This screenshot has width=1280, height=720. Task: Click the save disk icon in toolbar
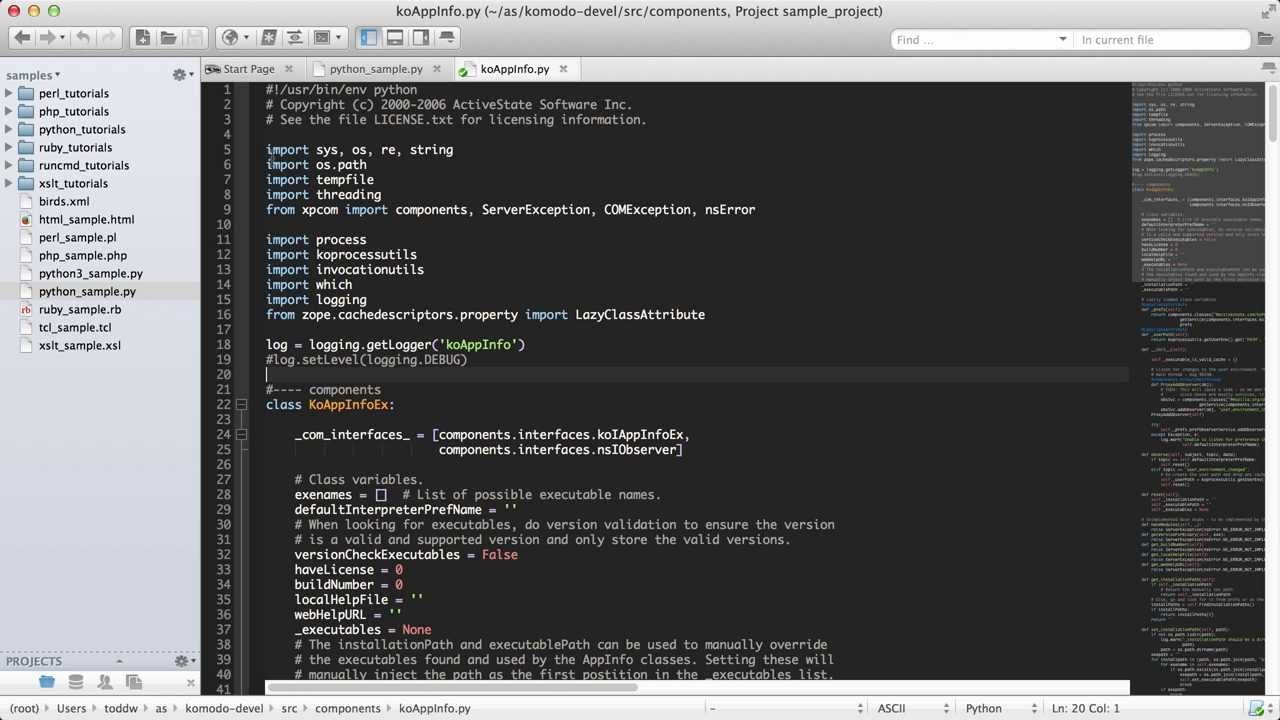[x=195, y=38]
